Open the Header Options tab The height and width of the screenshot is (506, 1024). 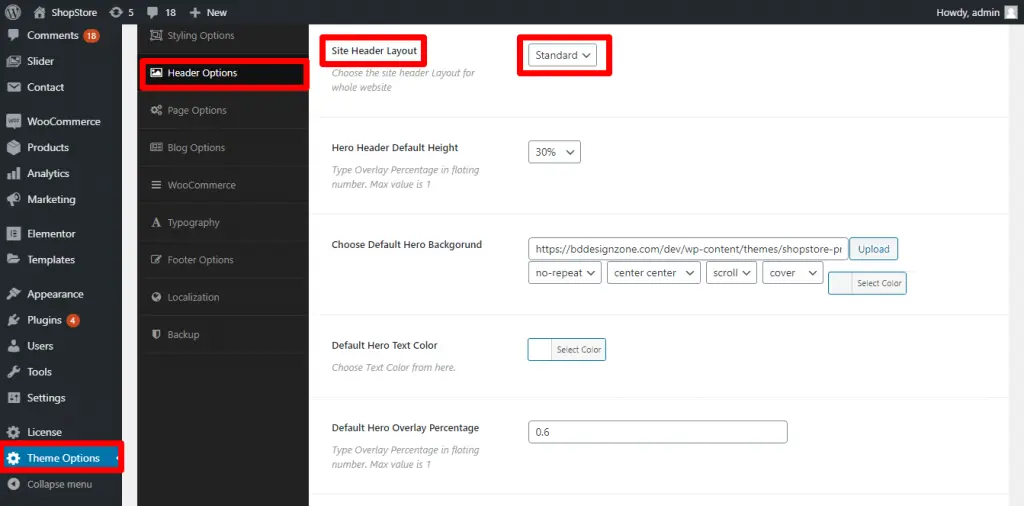tap(223, 73)
